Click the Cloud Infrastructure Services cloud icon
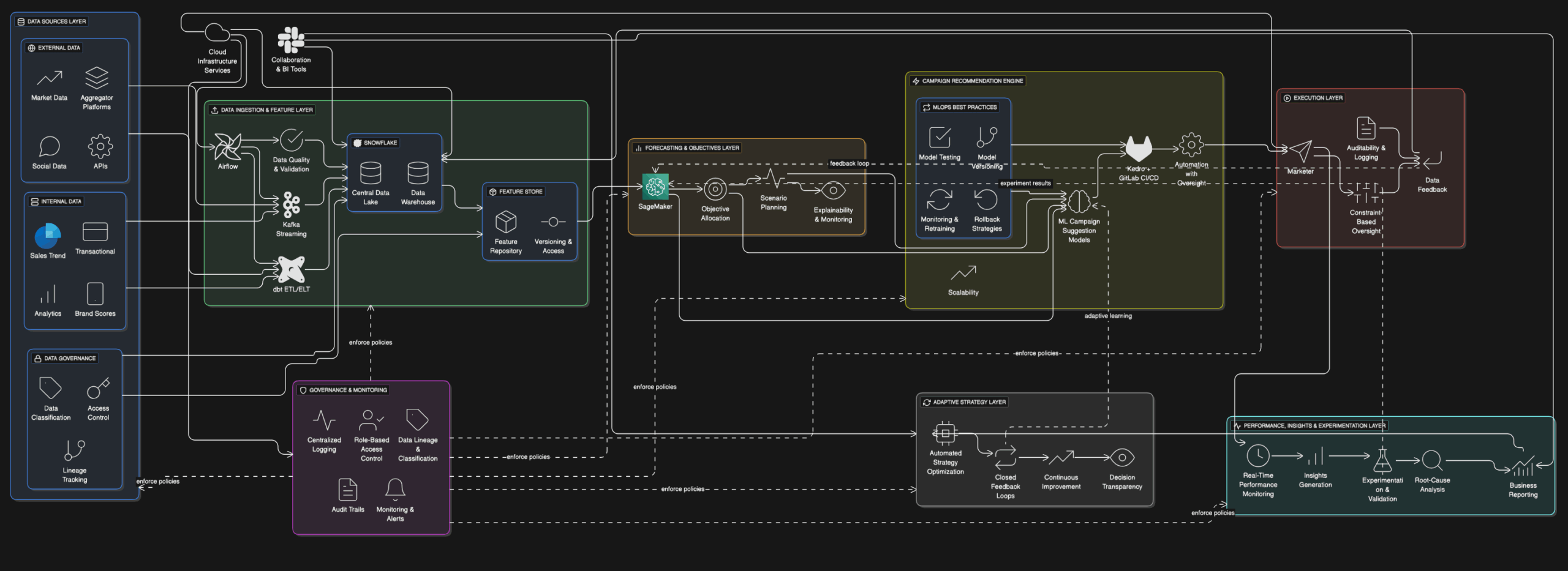The width and height of the screenshot is (1568, 571). pyautogui.click(x=217, y=33)
